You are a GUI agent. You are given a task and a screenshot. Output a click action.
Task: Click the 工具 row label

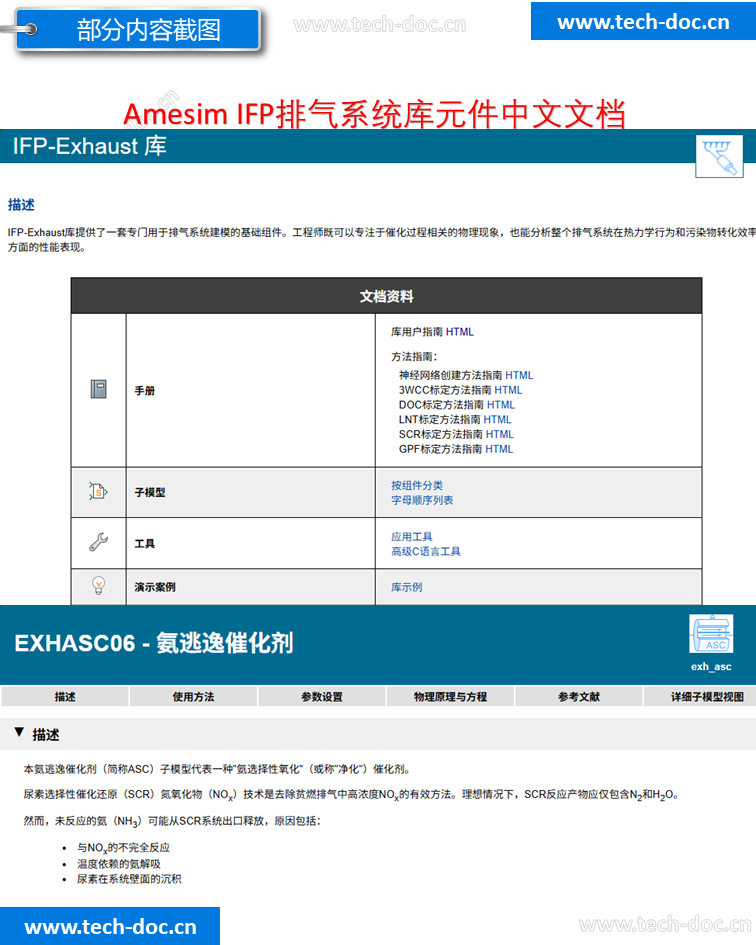click(145, 544)
